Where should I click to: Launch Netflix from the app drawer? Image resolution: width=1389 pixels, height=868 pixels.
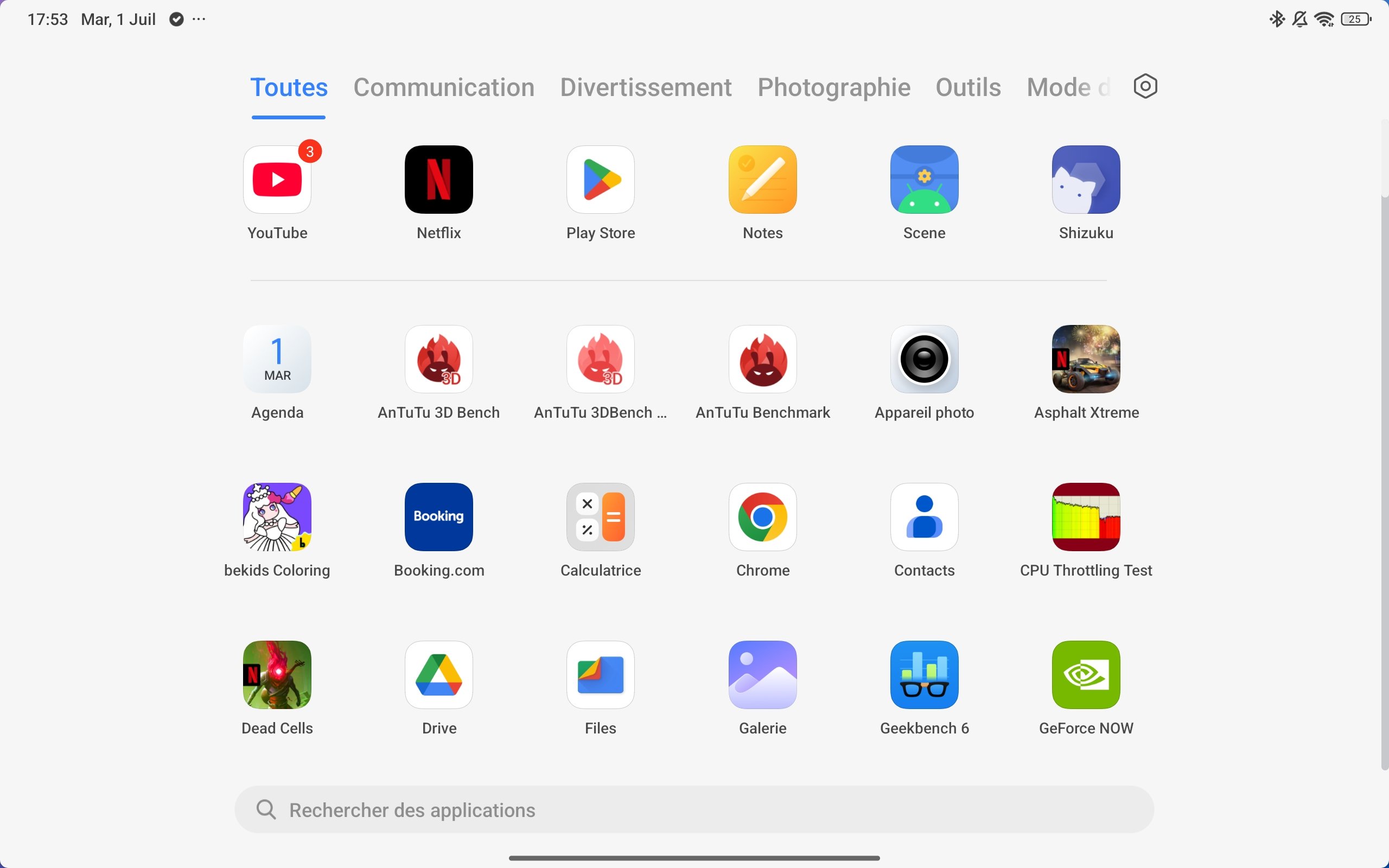coord(438,180)
